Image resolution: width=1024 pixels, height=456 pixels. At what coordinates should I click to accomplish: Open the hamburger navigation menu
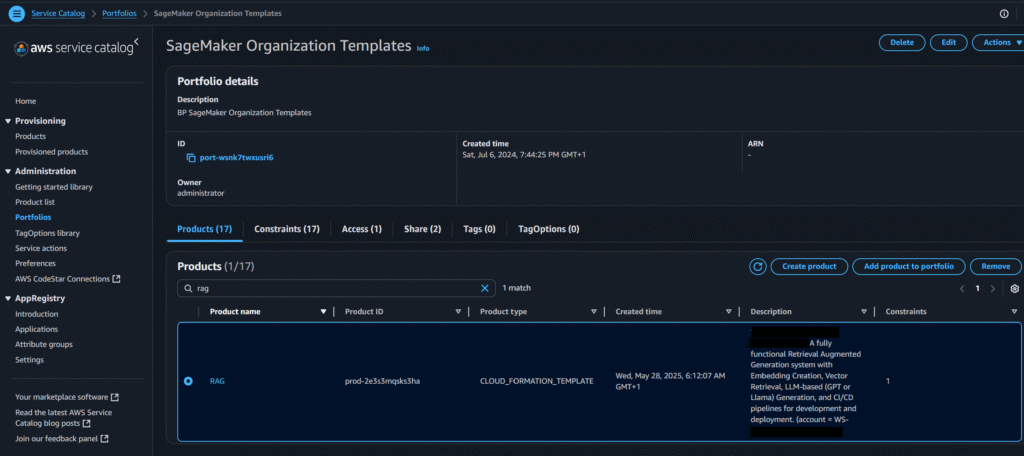coord(15,13)
